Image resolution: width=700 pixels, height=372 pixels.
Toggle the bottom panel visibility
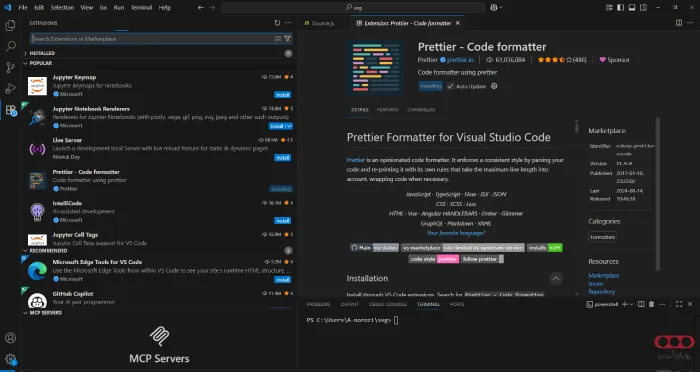(x=632, y=8)
